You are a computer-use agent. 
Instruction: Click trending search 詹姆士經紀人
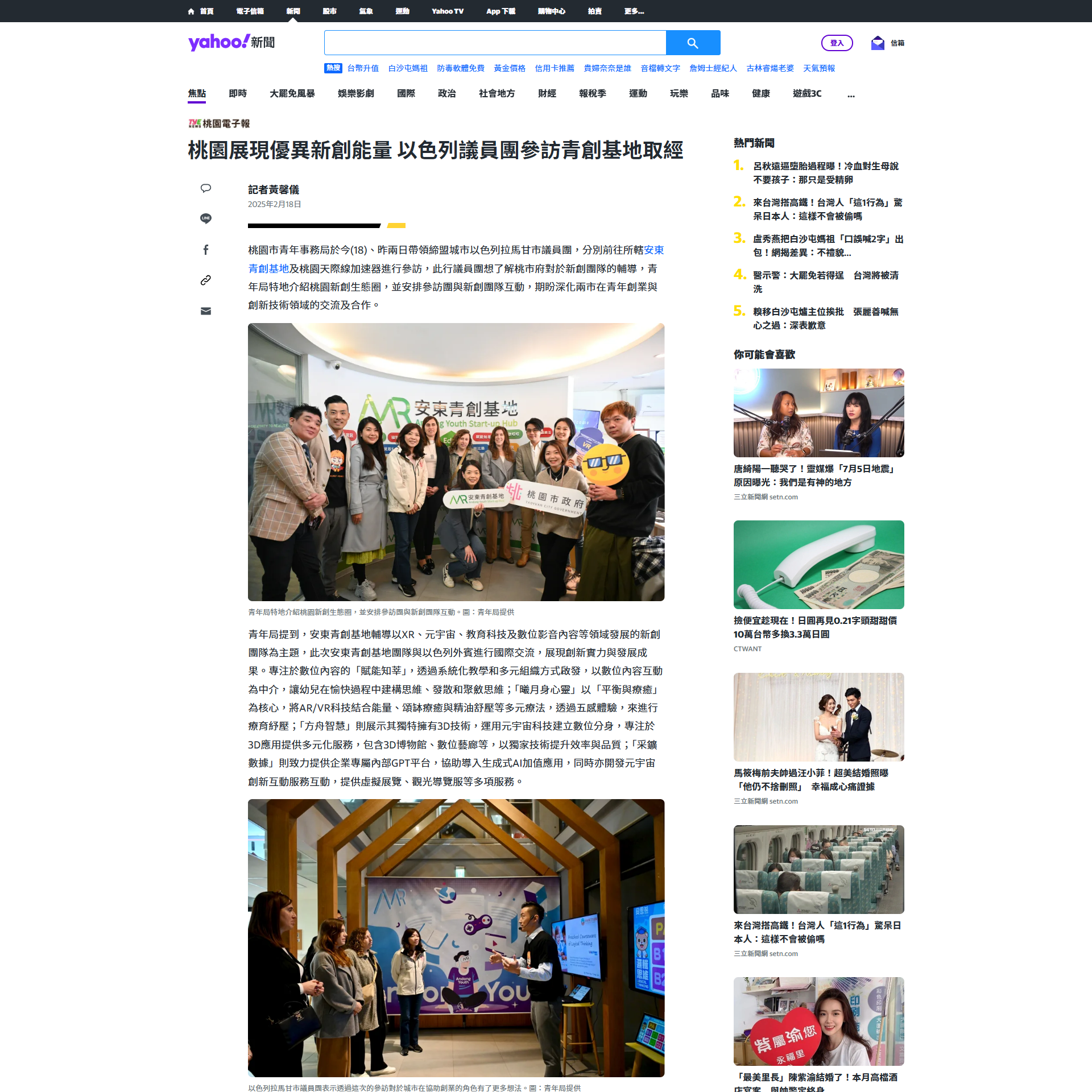(713, 68)
